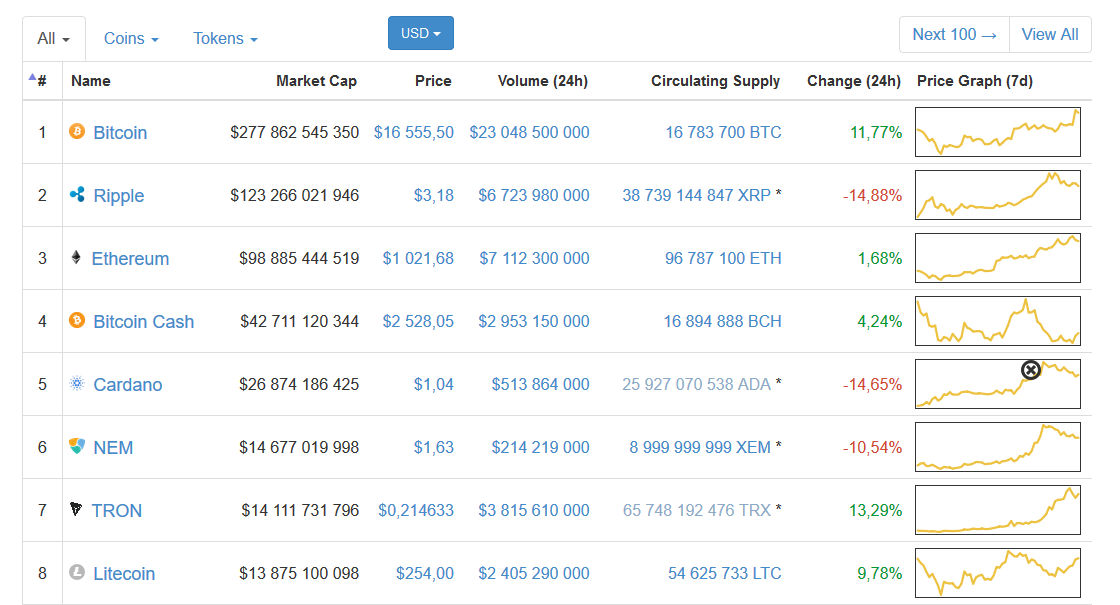Open the Bitcoin coin page link
Viewport: 1120px width, 605px height.
120,133
